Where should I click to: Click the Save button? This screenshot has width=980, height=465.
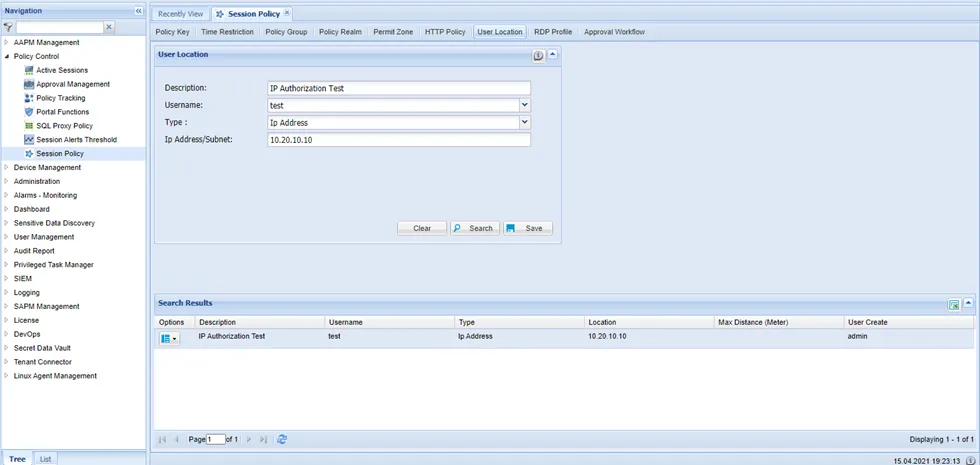[x=528, y=228]
